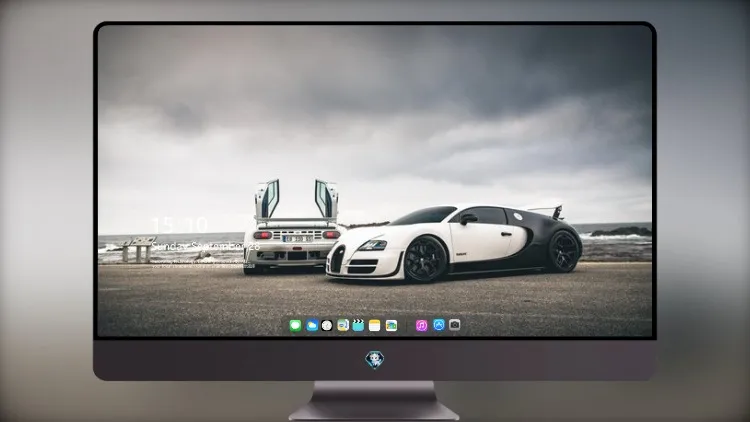Open the green Messages dock icon
Screen dimensions: 750x422
(x=296, y=325)
